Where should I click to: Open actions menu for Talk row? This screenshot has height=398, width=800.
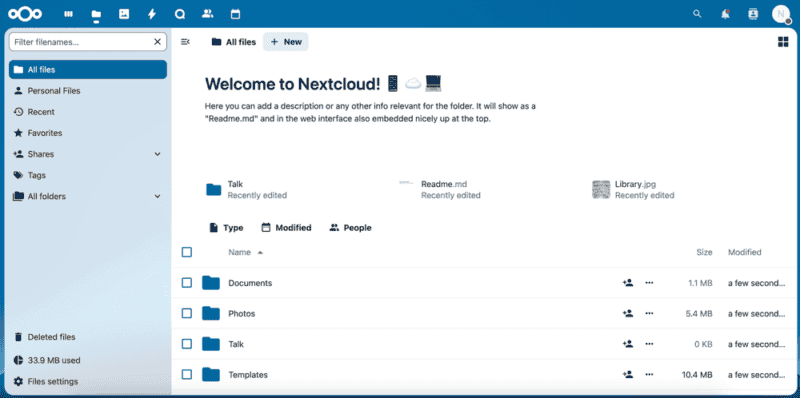[649, 344]
